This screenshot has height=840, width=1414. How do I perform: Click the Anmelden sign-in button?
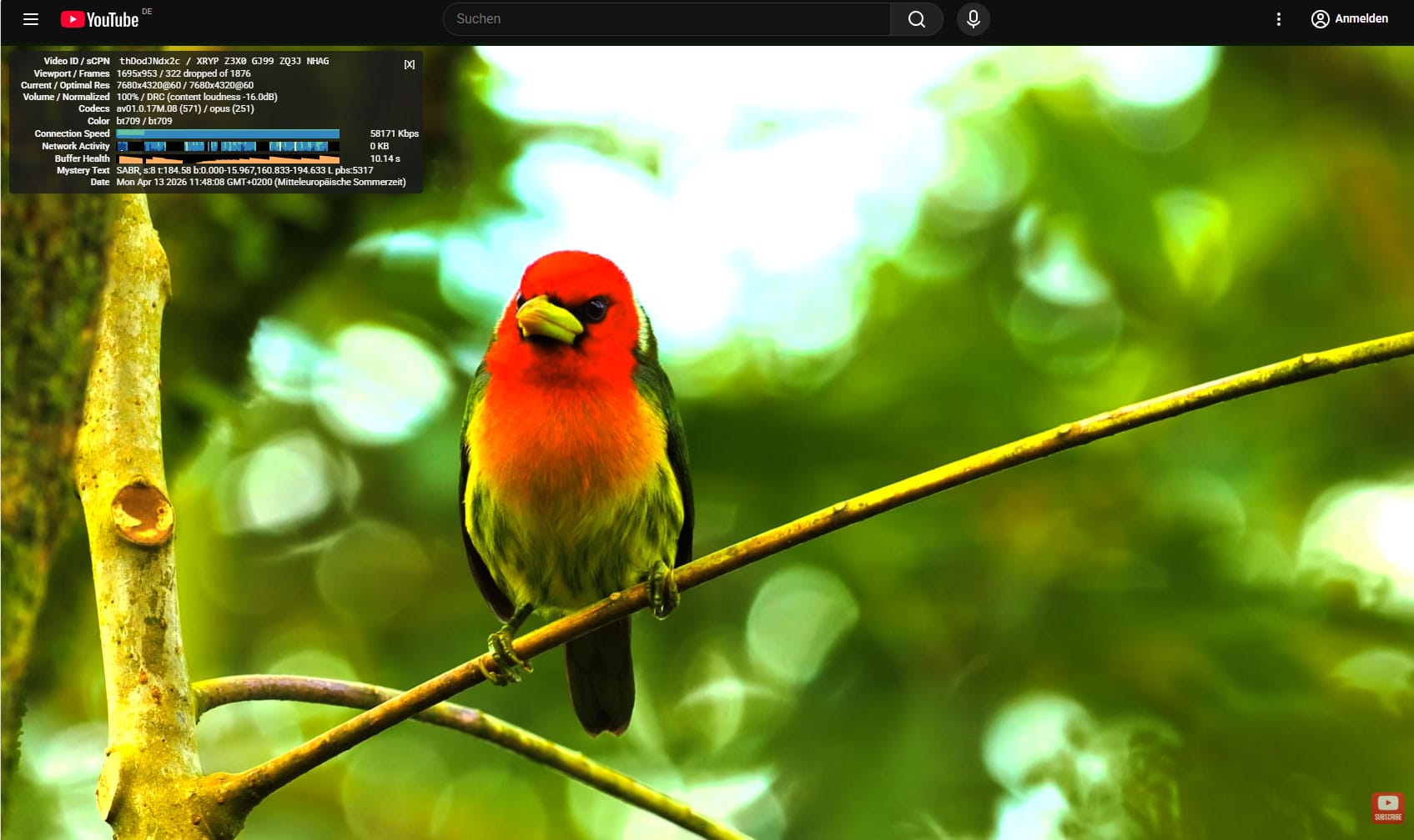[1350, 19]
